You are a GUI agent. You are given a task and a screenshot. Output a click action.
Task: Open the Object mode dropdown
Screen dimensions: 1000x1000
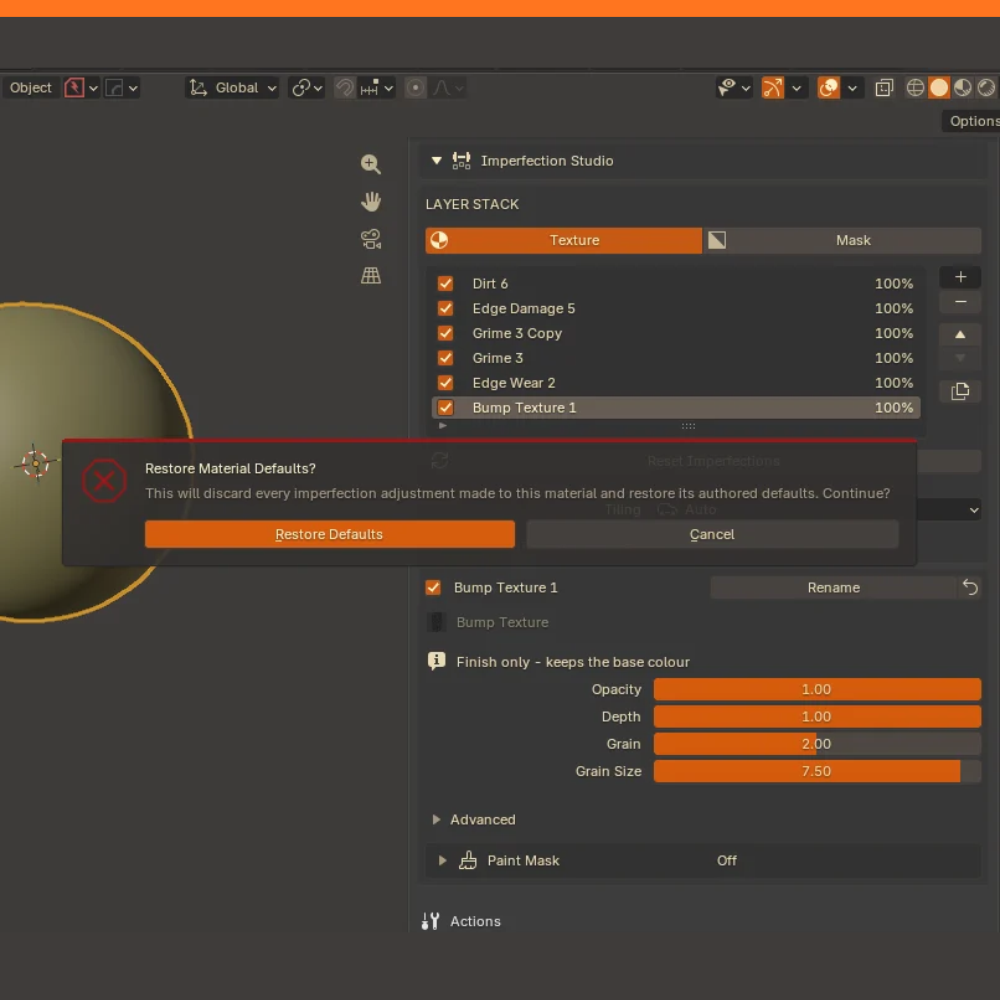pyautogui.click(x=31, y=87)
